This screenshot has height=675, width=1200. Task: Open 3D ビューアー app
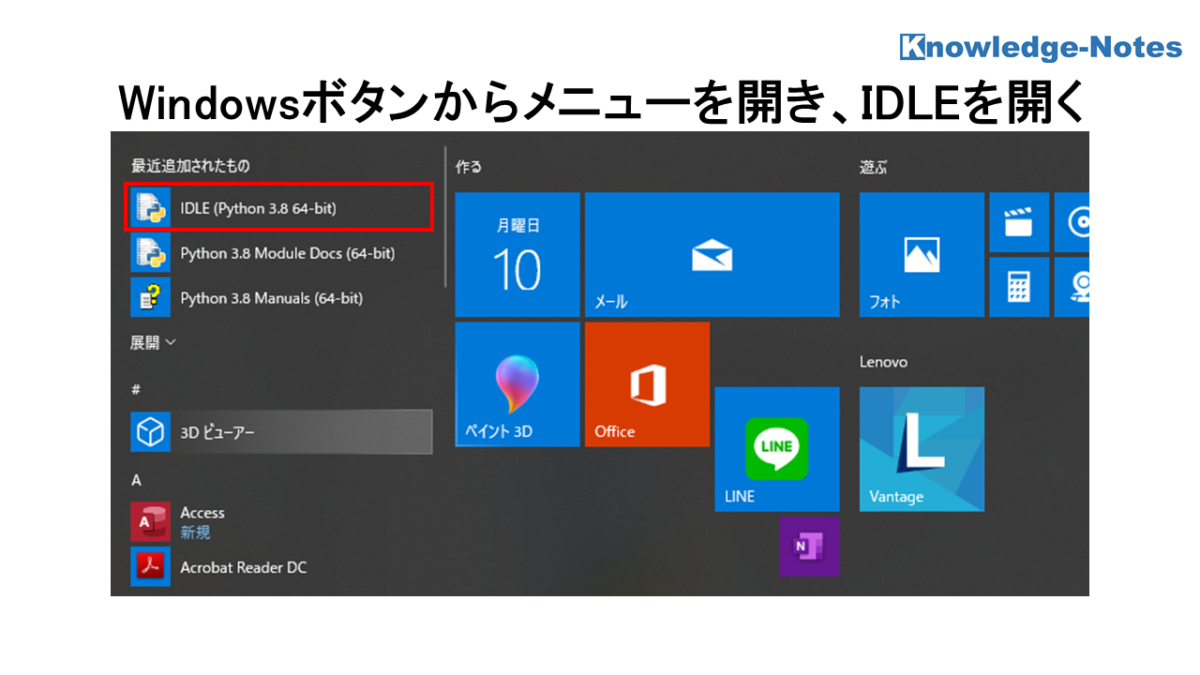pyautogui.click(x=281, y=432)
